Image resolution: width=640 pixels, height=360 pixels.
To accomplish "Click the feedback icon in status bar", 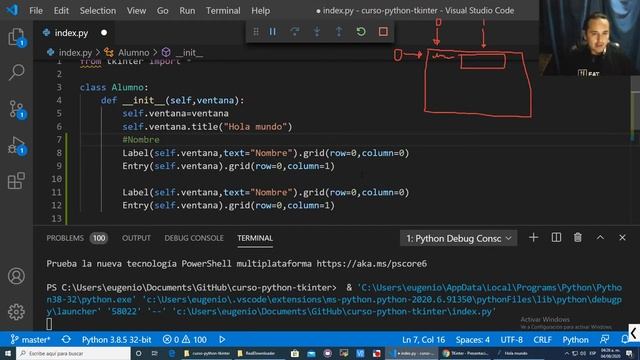I will (604, 340).
